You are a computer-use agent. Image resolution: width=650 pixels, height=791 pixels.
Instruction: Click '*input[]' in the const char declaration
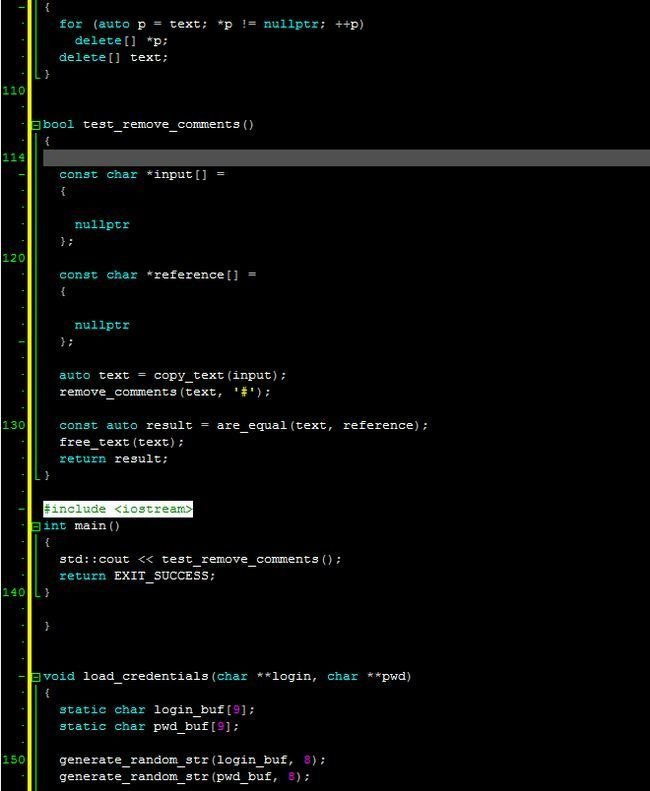[177, 175]
